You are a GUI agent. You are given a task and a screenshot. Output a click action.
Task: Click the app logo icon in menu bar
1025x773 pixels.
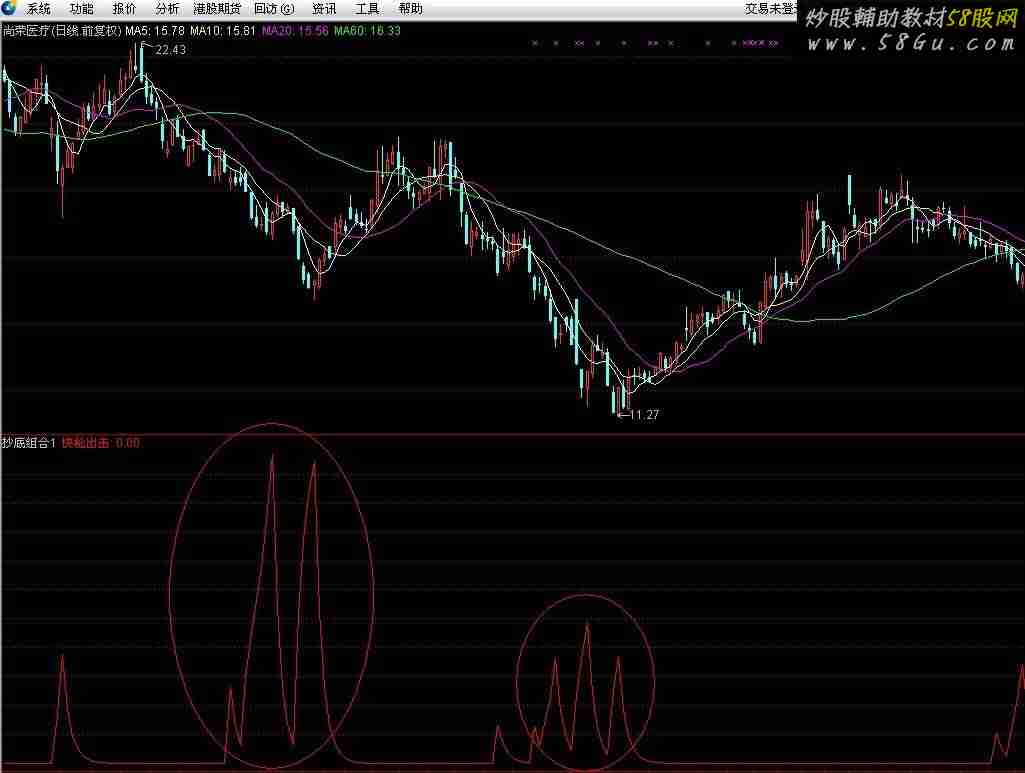[x=9, y=8]
